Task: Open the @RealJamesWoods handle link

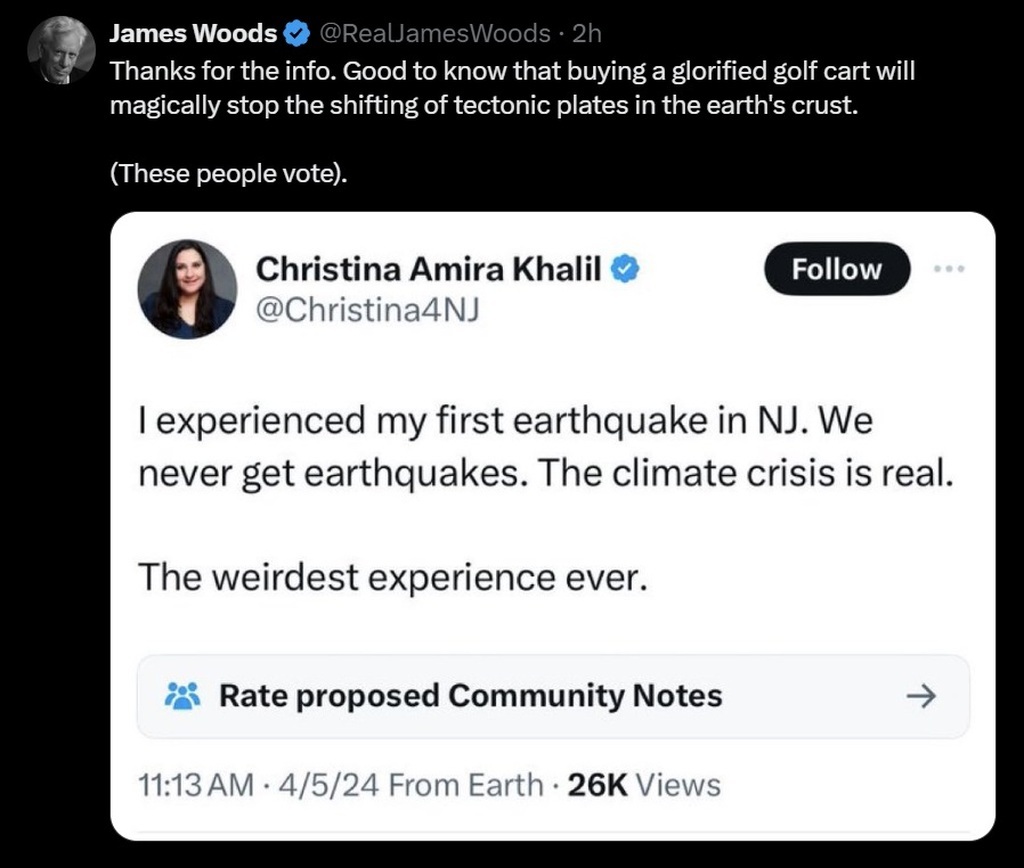Action: (x=434, y=33)
